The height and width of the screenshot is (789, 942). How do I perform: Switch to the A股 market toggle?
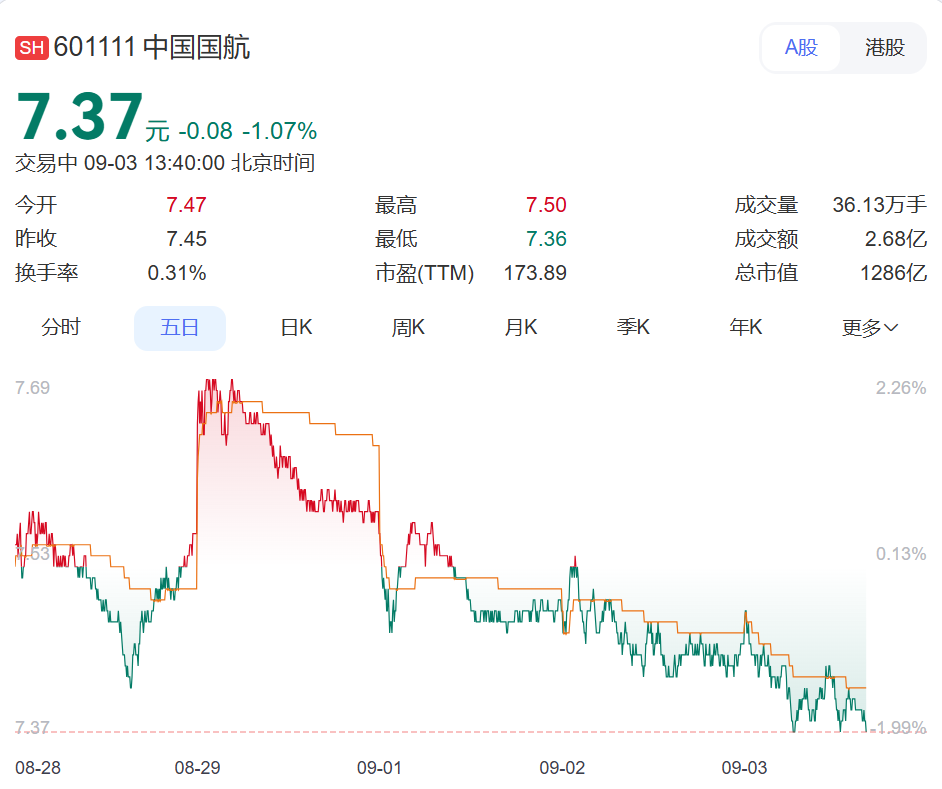[801, 48]
